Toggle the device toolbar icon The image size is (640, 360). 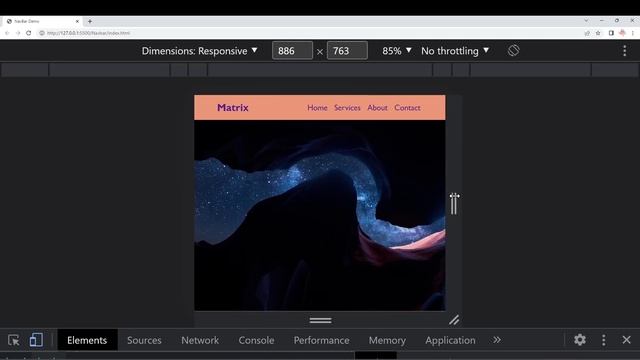pyautogui.click(x=36, y=340)
